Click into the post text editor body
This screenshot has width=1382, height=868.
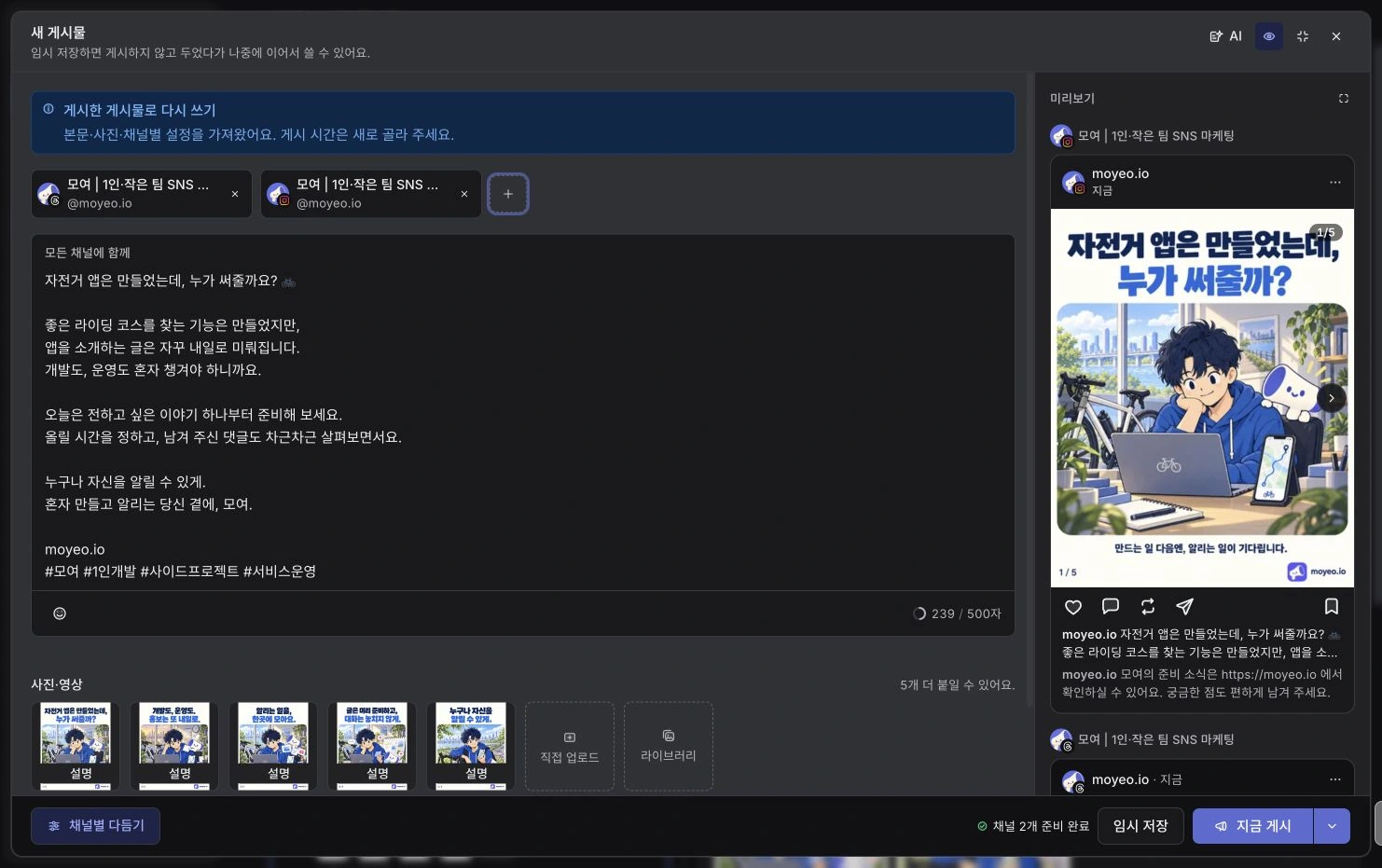point(522,425)
